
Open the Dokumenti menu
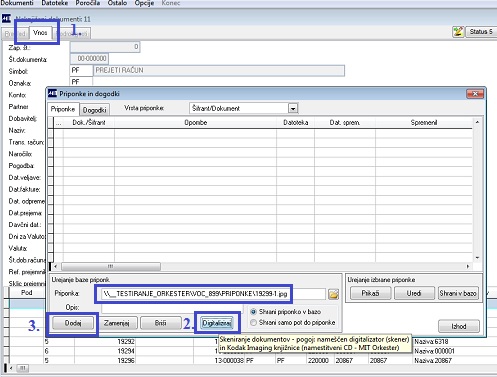pos(17,3)
